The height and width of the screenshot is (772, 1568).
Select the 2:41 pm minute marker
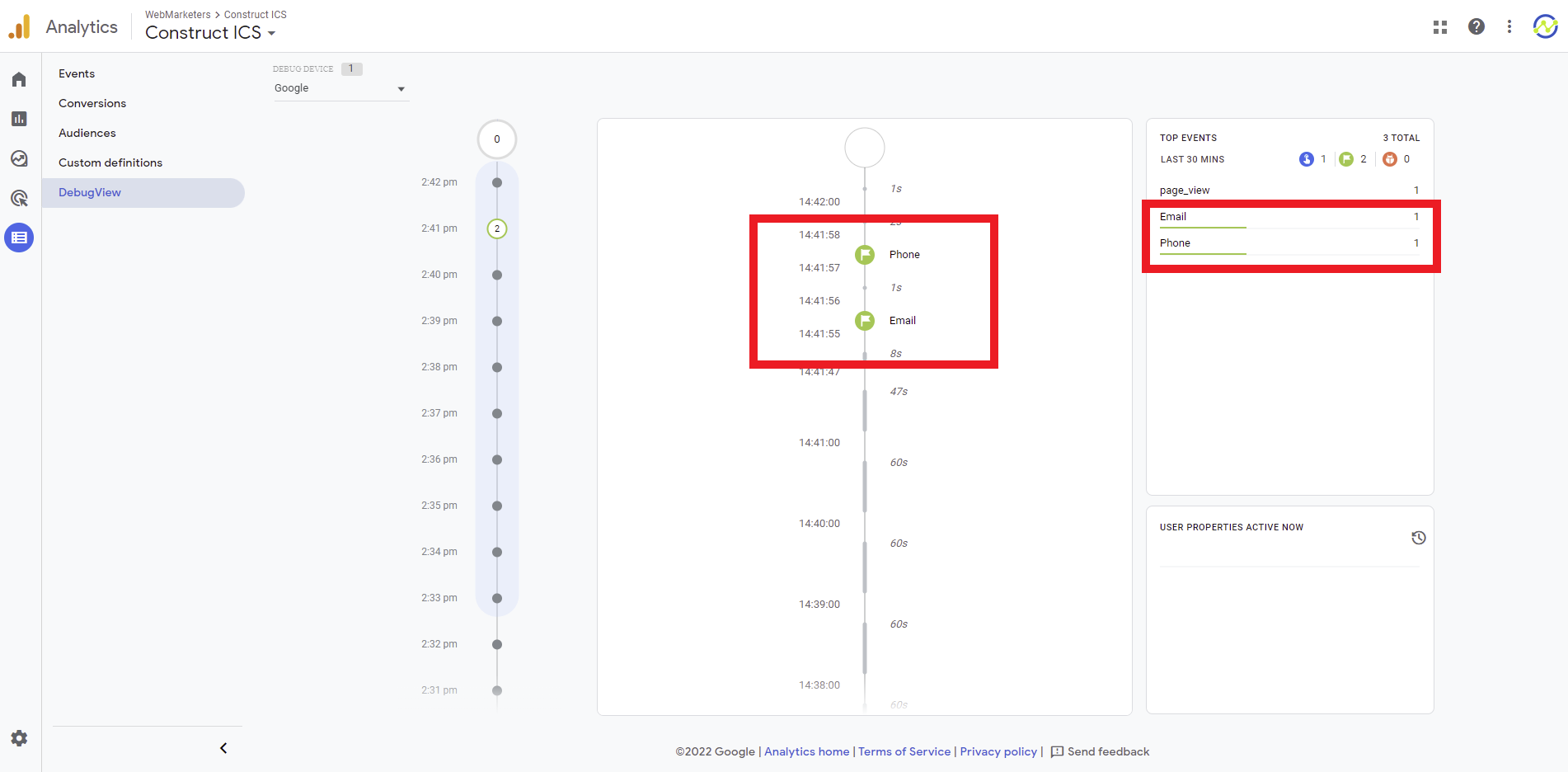(x=497, y=228)
